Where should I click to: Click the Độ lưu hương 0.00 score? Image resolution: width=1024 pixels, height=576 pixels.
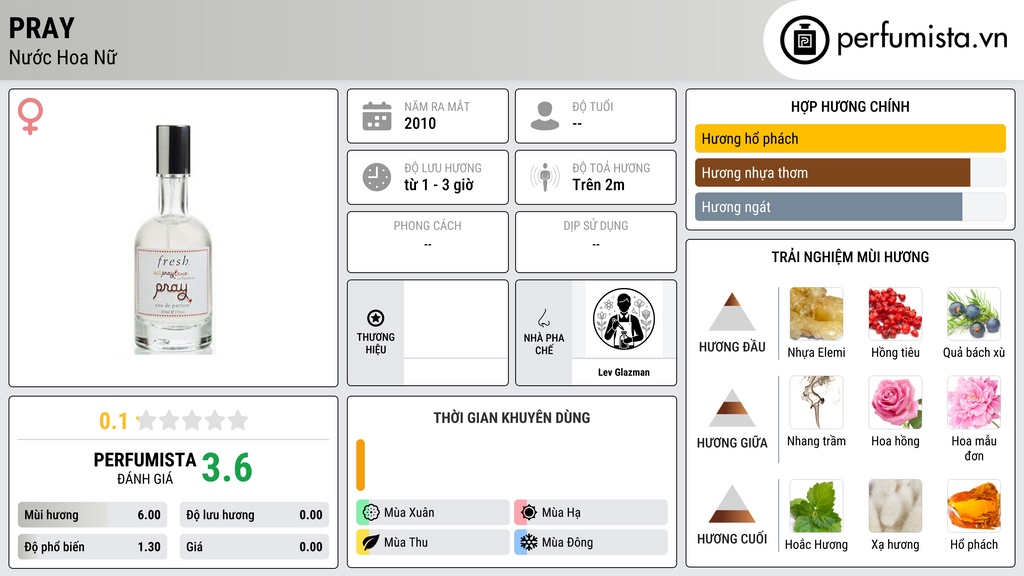254,515
